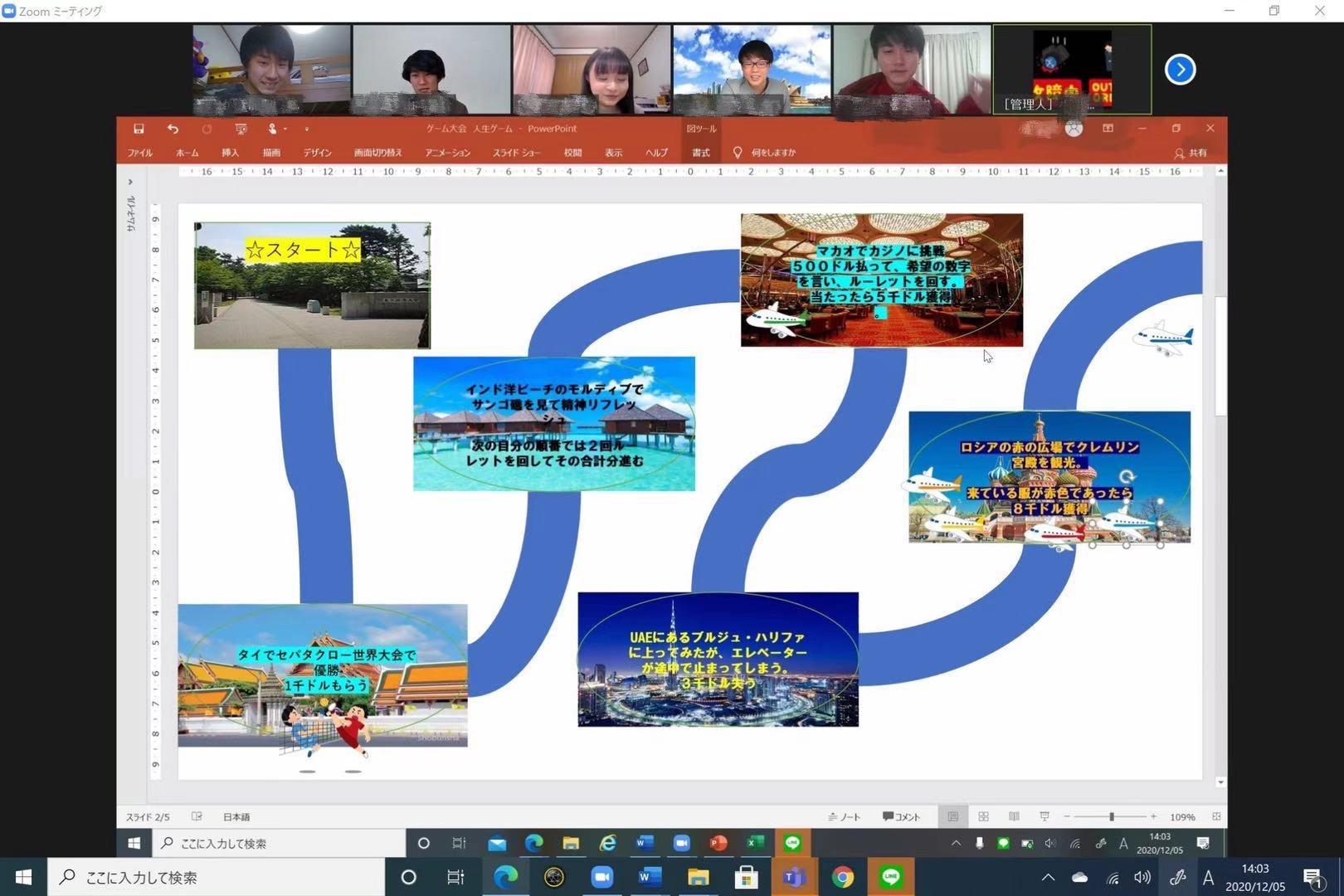This screenshot has height=896, width=1344.
Task: Click the slide sorter view icon
Action: [983, 816]
